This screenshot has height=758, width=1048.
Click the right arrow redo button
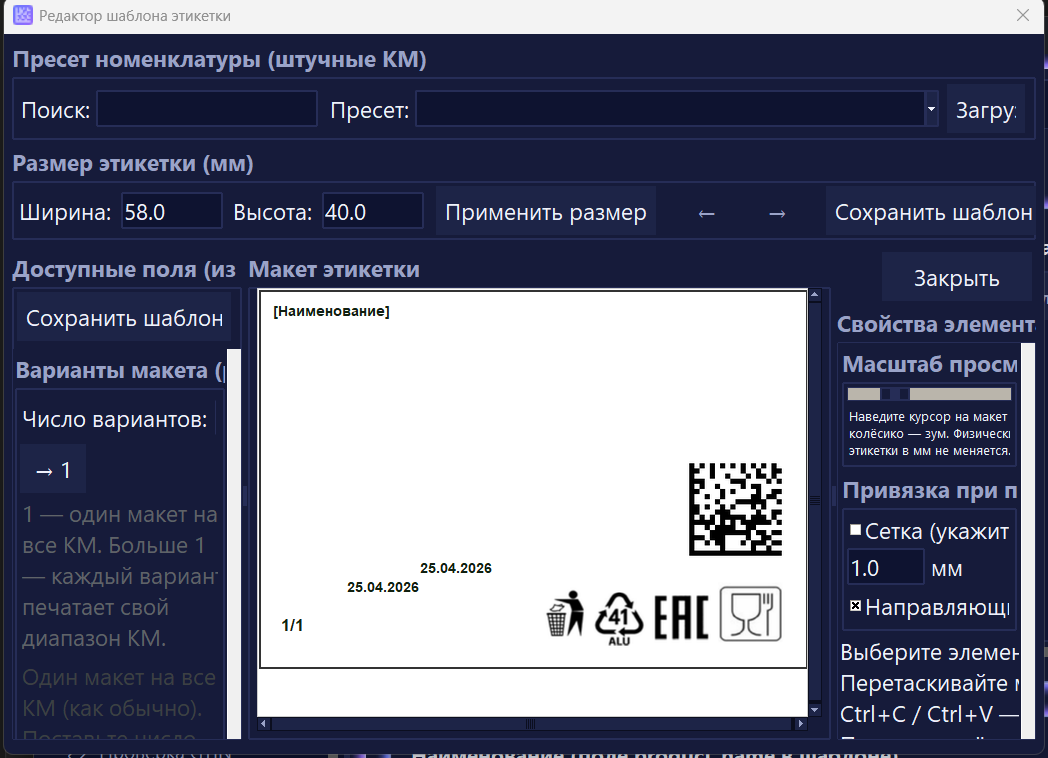tap(777, 213)
